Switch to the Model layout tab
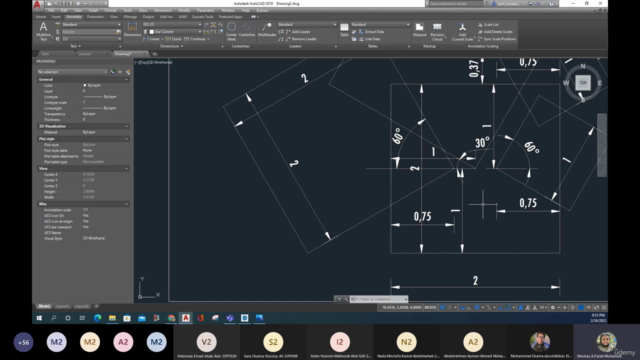The width and height of the screenshot is (640, 360). 44,306
